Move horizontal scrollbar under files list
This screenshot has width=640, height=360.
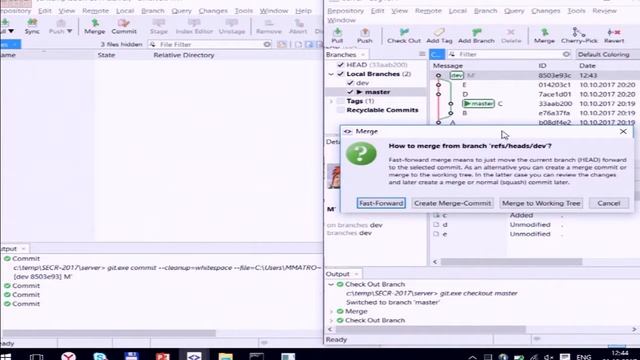[x=511, y=262]
